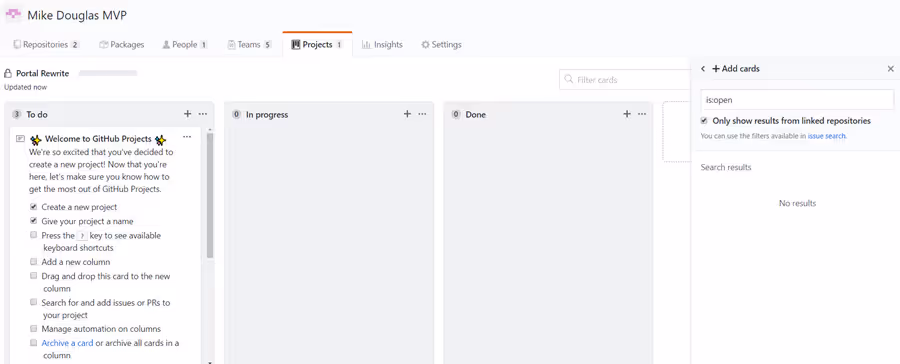
Task: Uncheck Create a new project checkbox
Action: [34, 207]
